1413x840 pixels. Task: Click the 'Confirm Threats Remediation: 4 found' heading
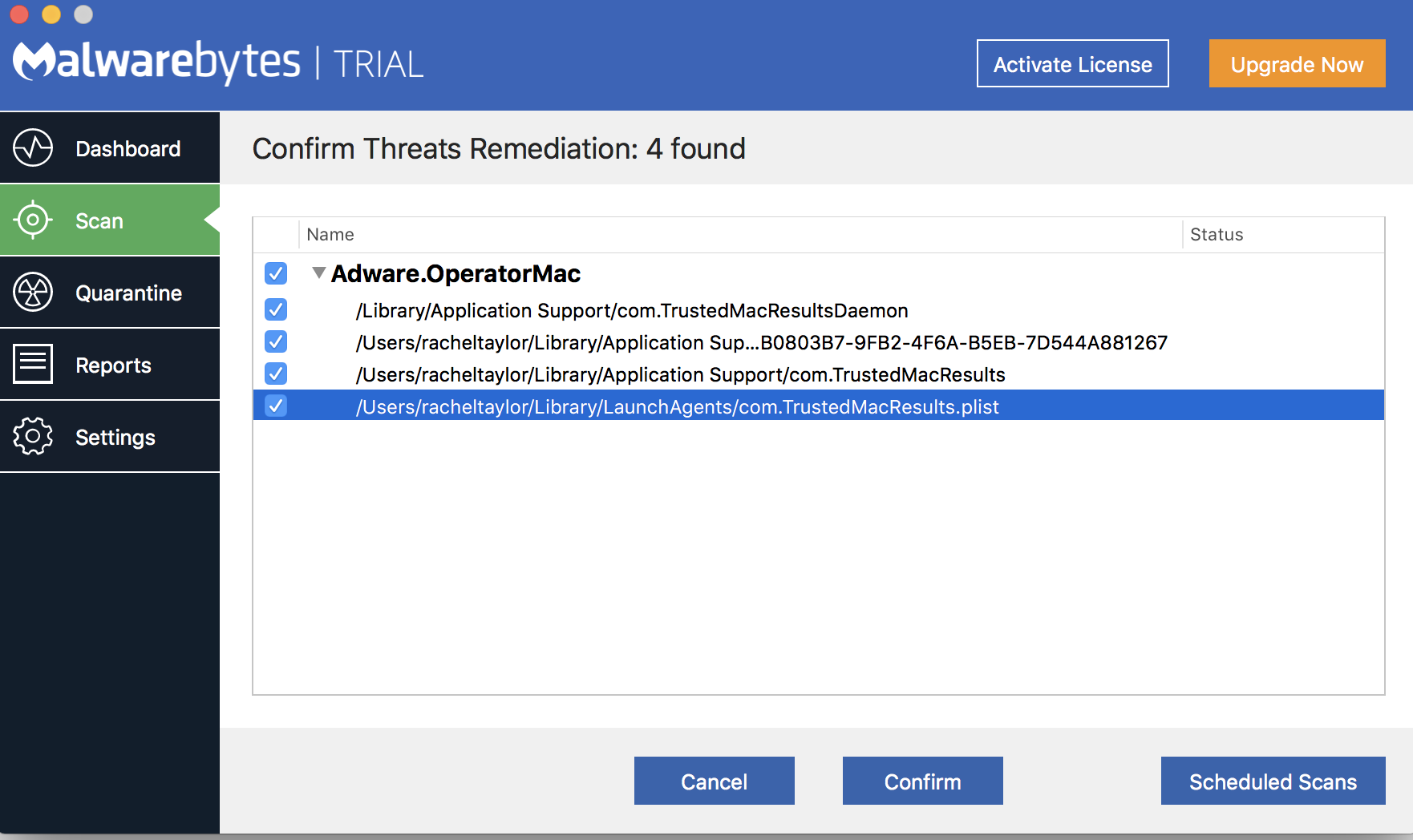[x=499, y=149]
